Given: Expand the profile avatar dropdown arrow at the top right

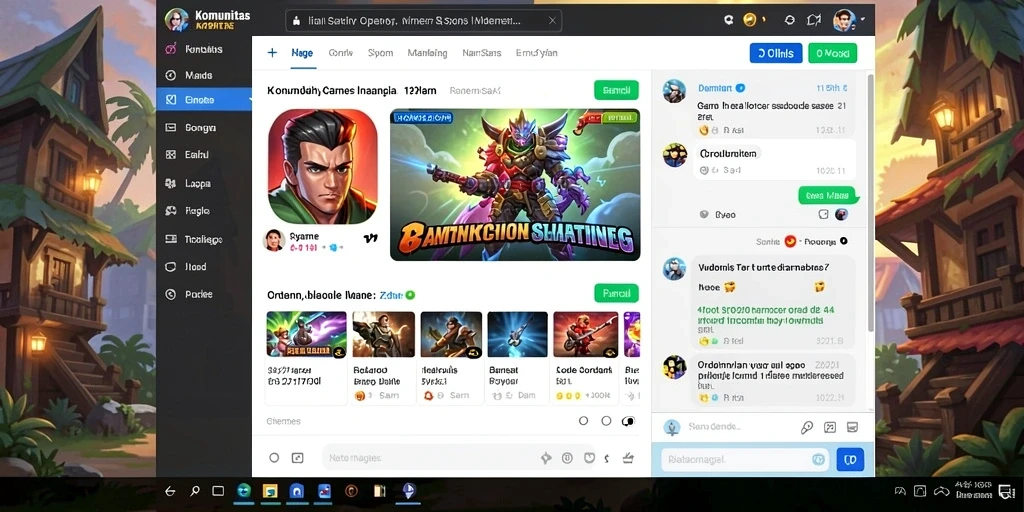Looking at the screenshot, I should click(x=863, y=20).
